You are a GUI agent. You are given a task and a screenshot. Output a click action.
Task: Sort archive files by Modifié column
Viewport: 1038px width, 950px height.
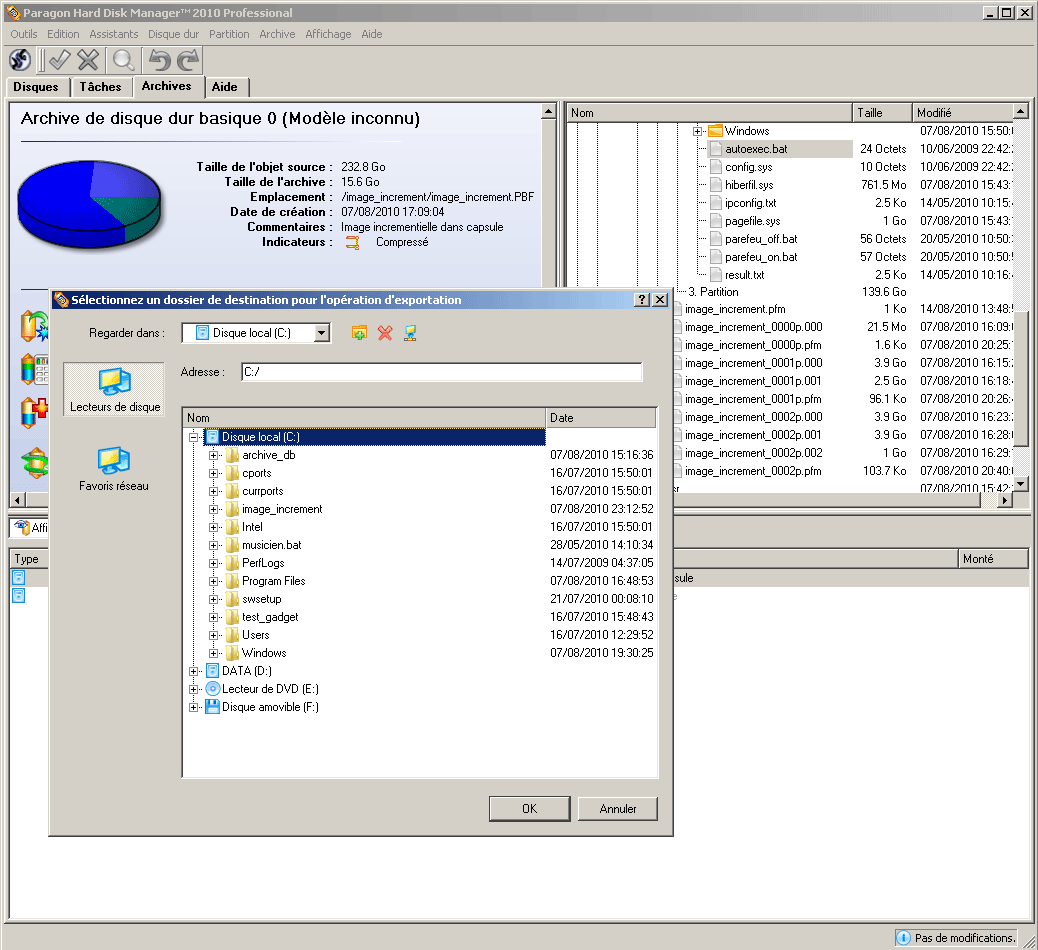[x=963, y=113]
